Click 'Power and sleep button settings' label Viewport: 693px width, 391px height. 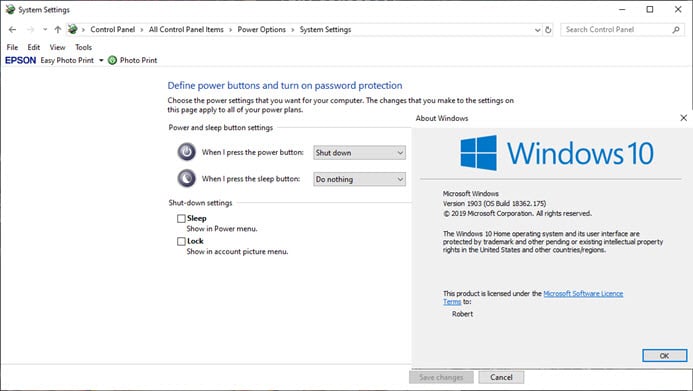coord(221,128)
